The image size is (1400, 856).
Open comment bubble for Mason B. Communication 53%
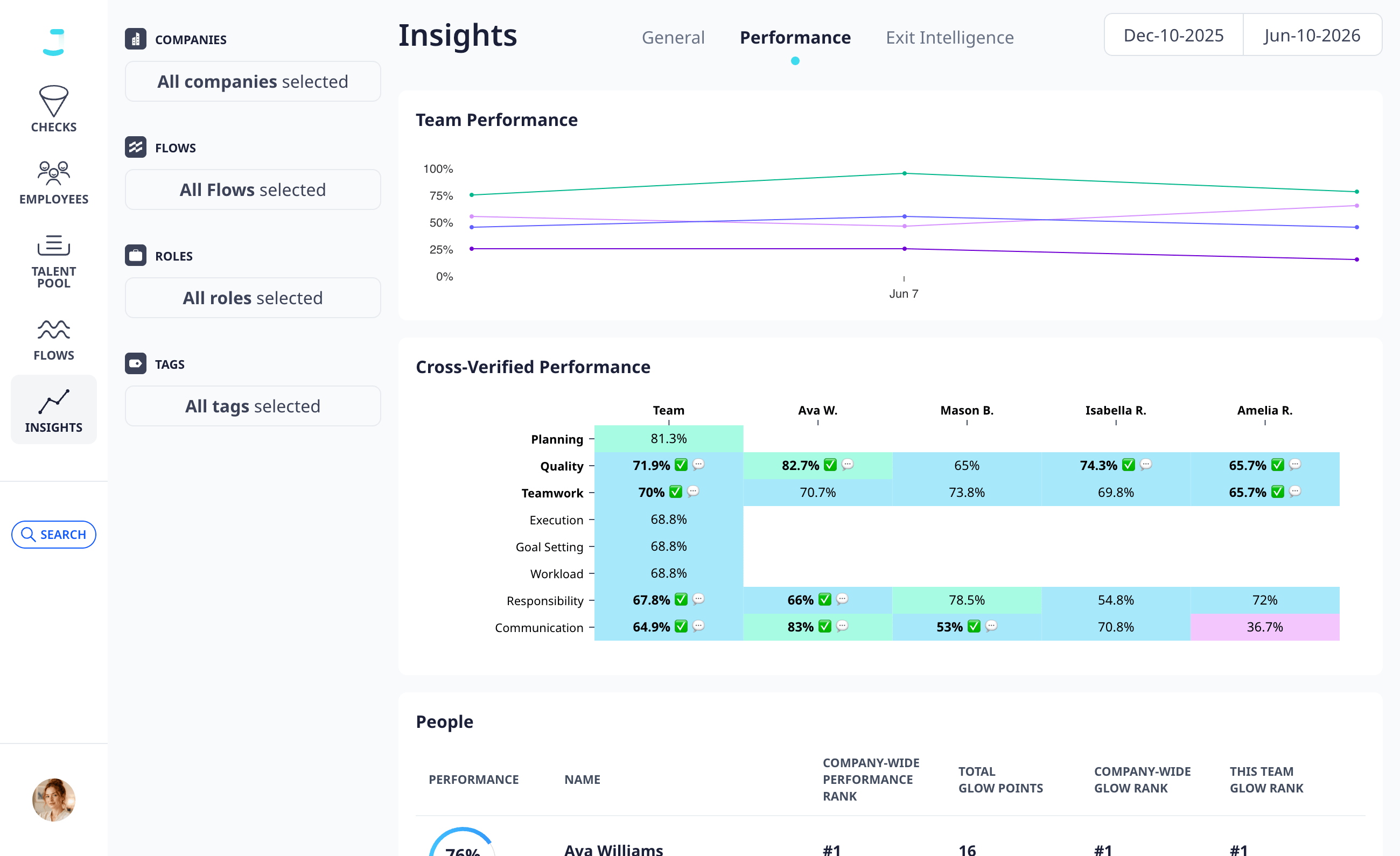[x=991, y=626]
